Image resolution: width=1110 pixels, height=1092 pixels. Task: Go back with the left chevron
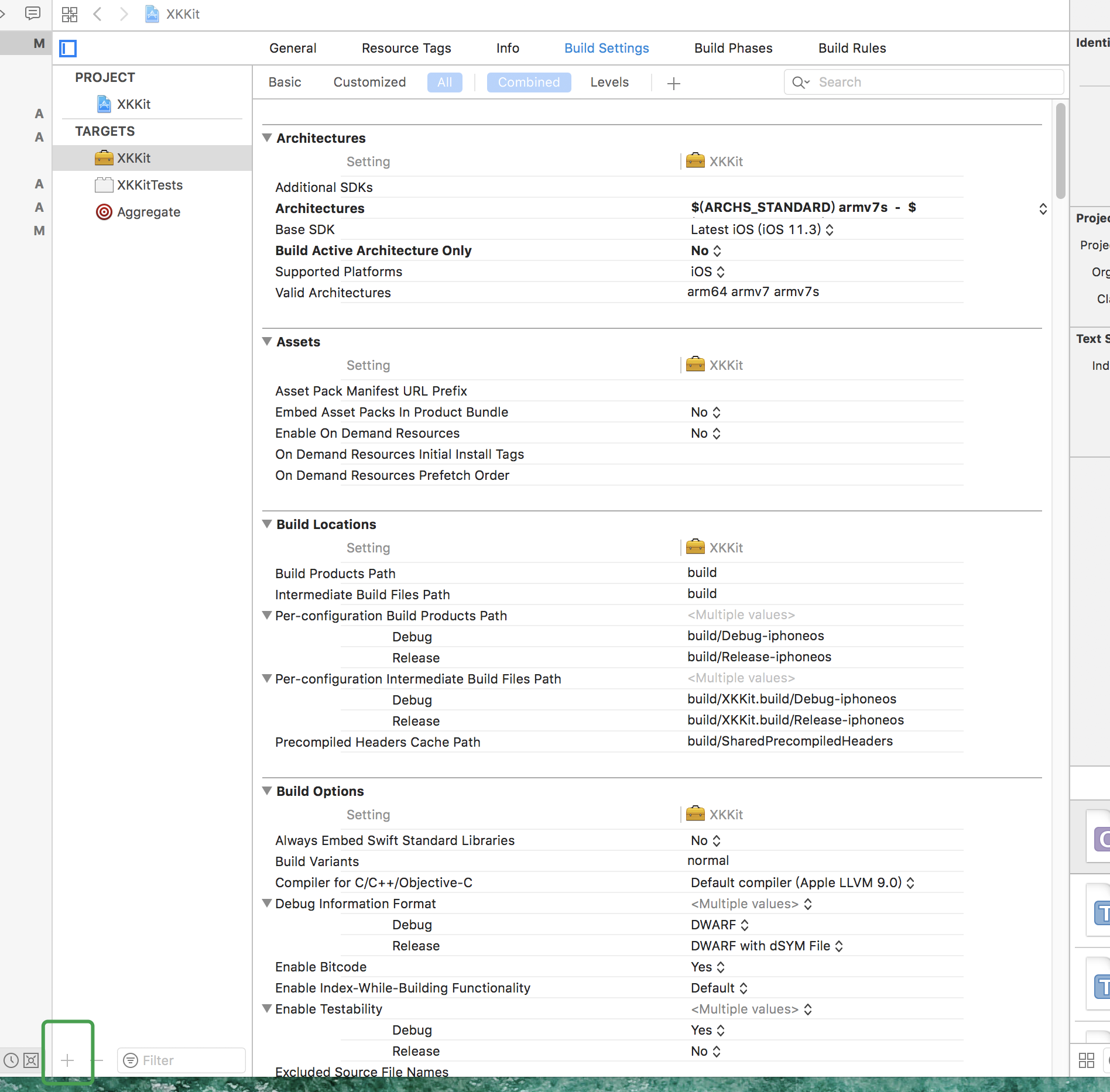98,14
